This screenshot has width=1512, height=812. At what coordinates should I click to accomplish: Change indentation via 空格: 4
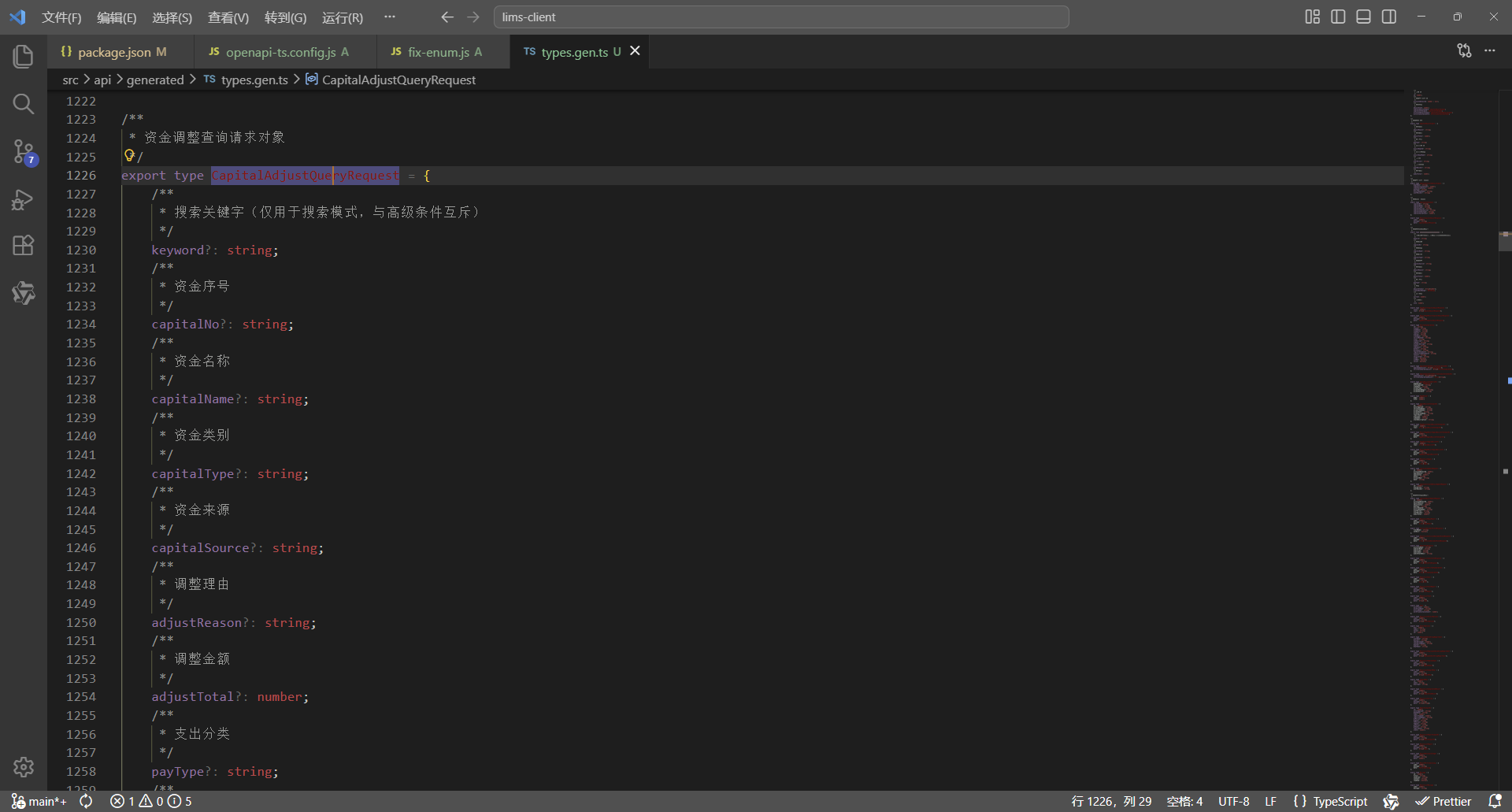point(1184,801)
